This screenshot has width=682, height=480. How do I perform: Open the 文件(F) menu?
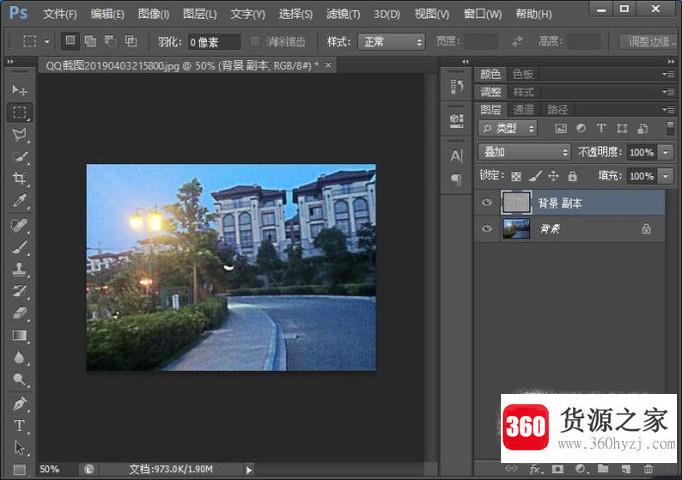[60, 14]
